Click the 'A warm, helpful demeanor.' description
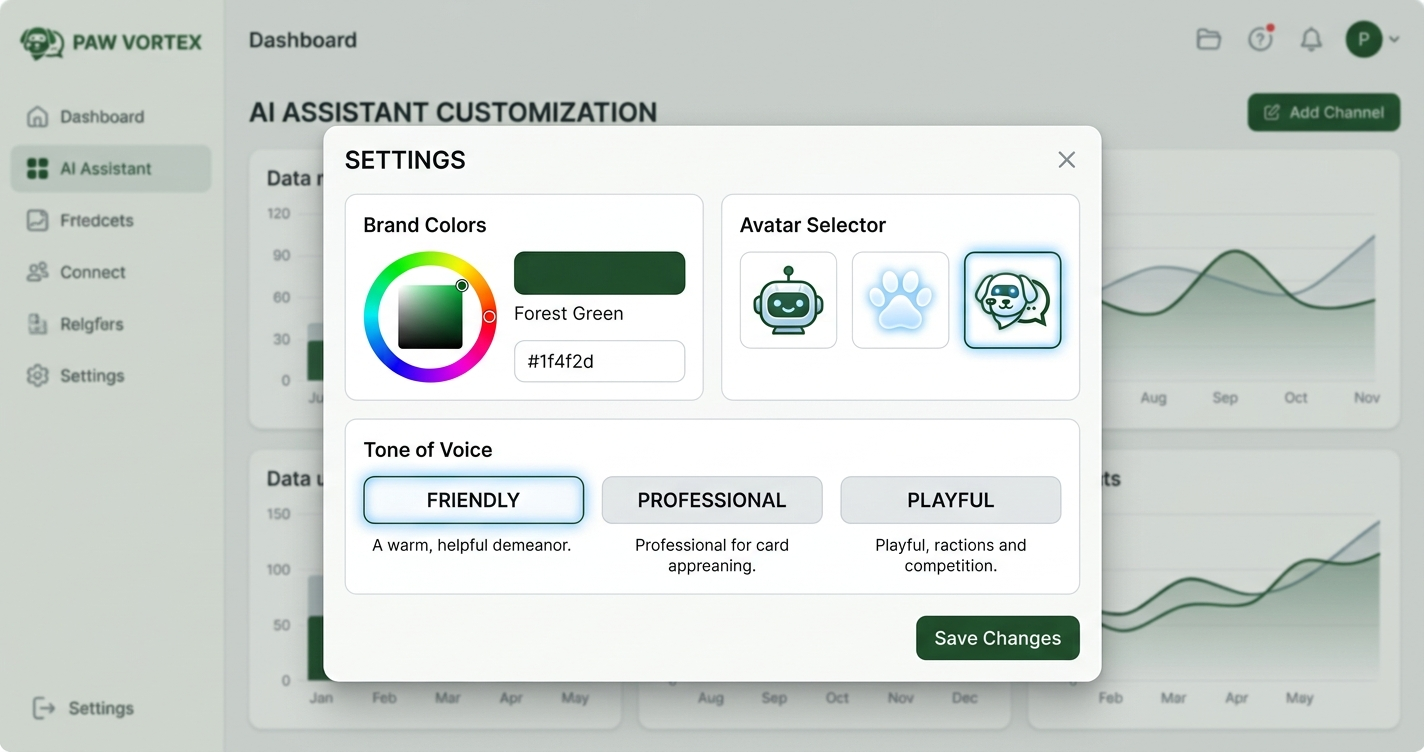The image size is (1424, 752). tap(472, 545)
